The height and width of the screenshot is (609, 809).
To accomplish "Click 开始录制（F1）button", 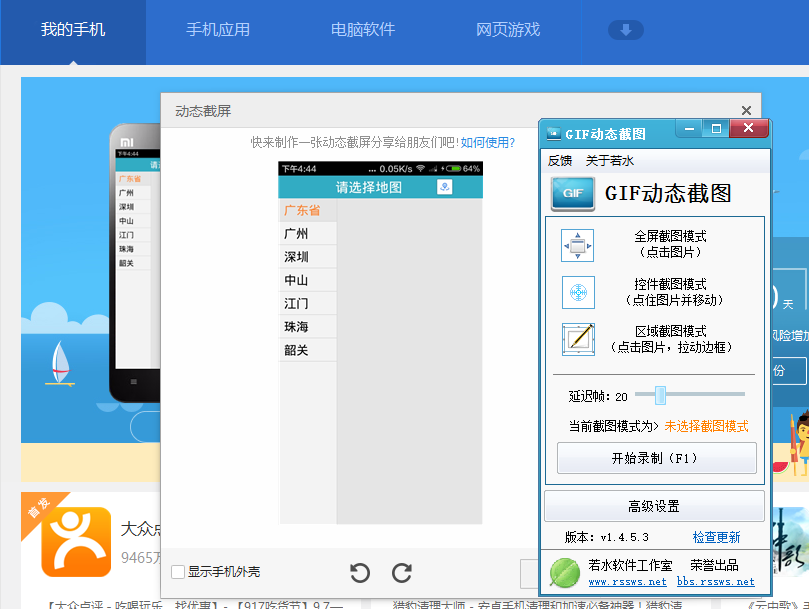I will coord(657,458).
